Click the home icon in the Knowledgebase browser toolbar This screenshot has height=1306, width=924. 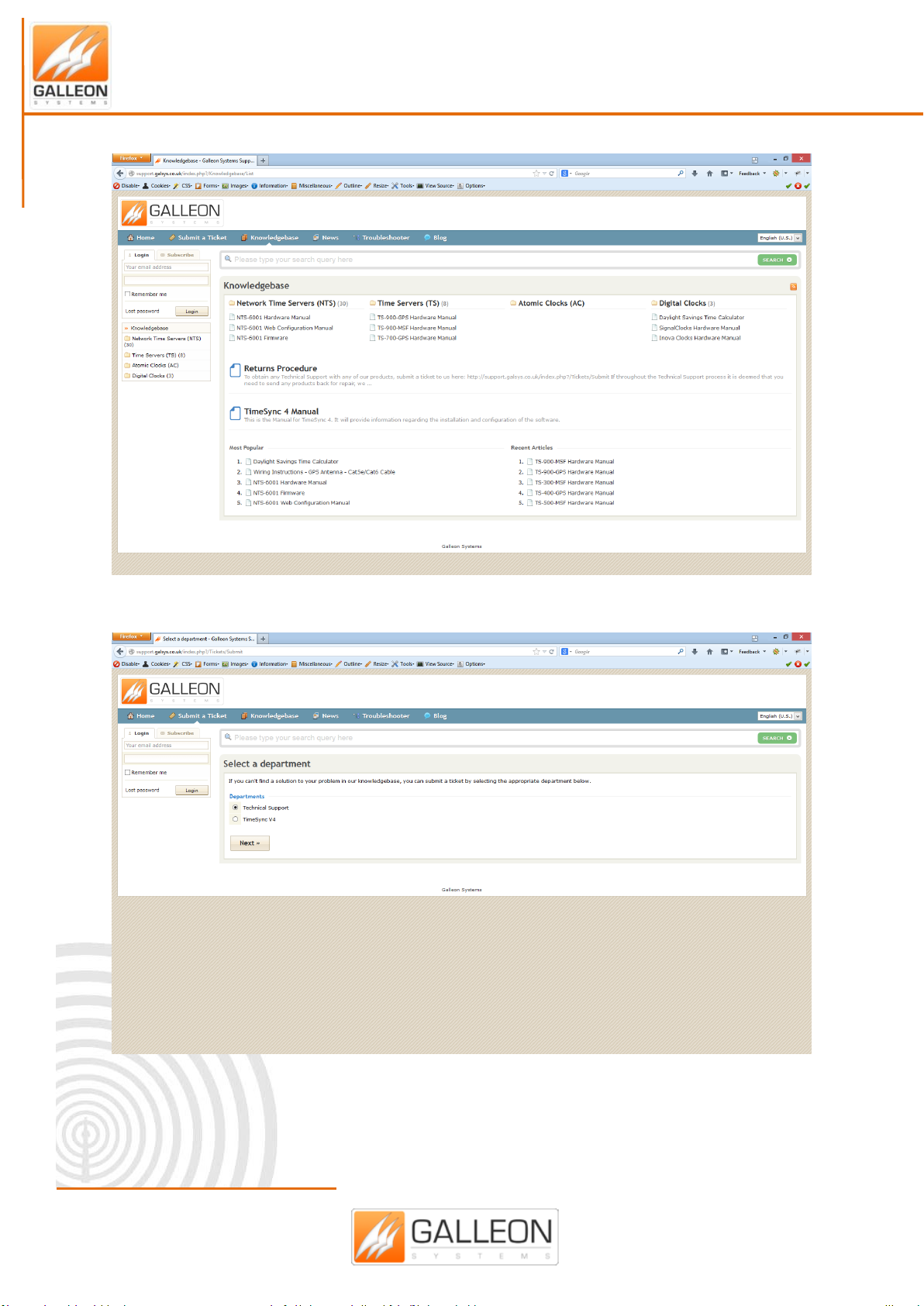coord(709,174)
